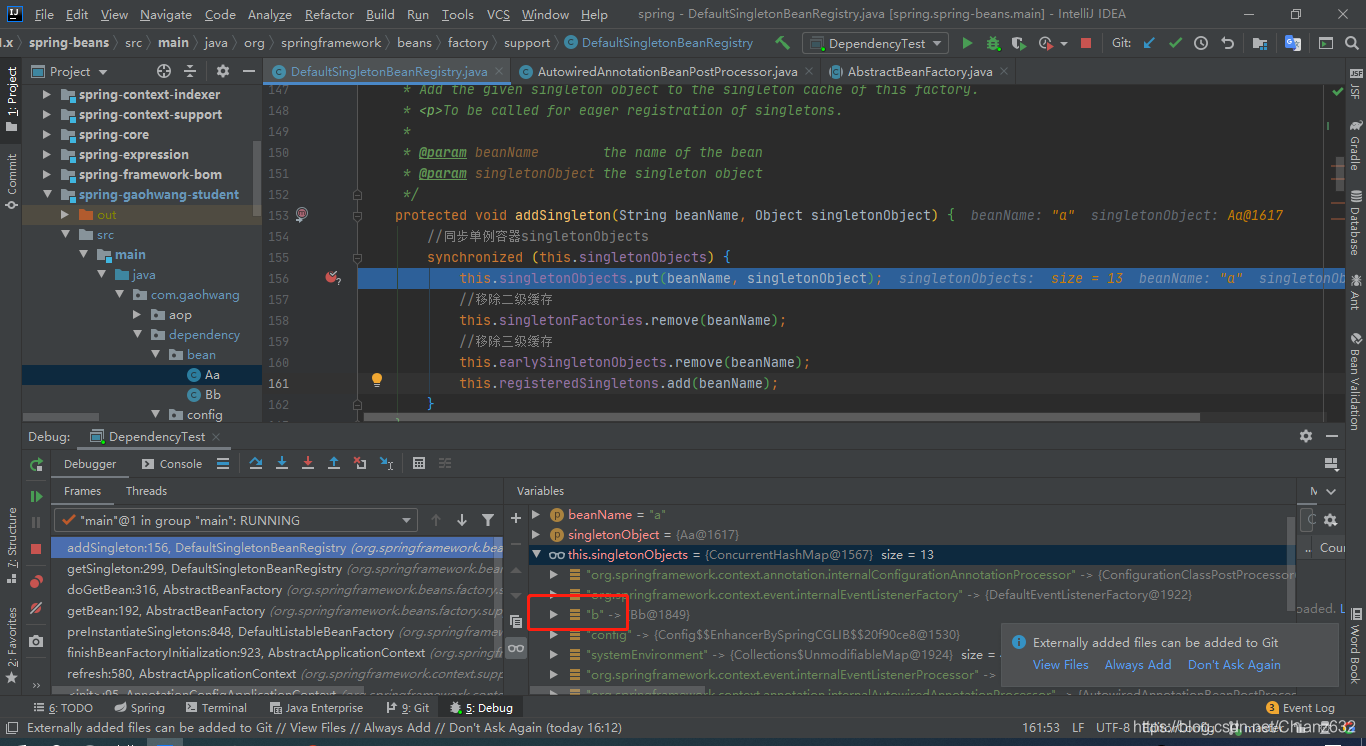The image size is (1366, 746).
Task: Run with Coverage icon in toolbar
Action: click(1019, 43)
